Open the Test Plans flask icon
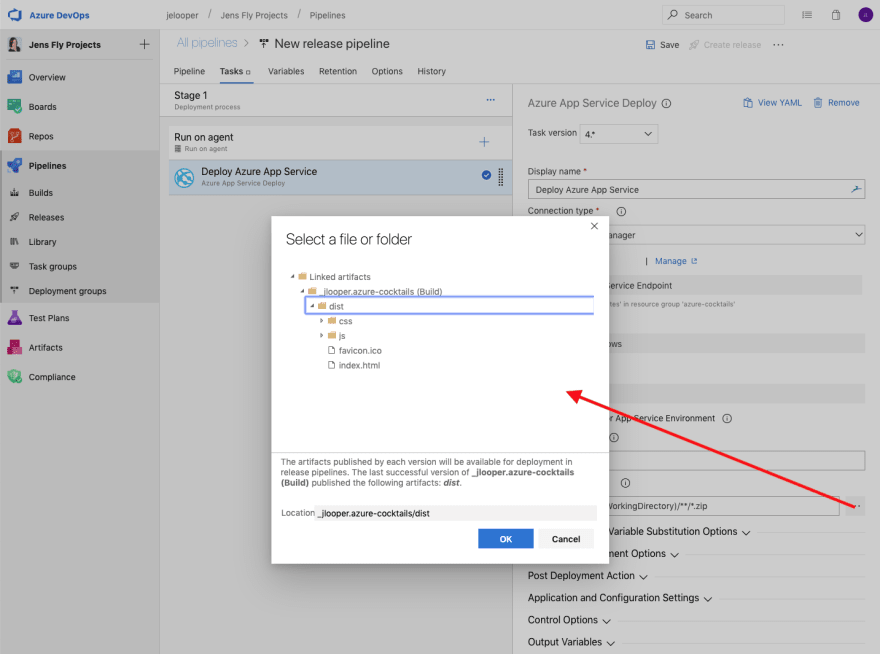Screen dimensions: 880x654 click(x=15, y=318)
